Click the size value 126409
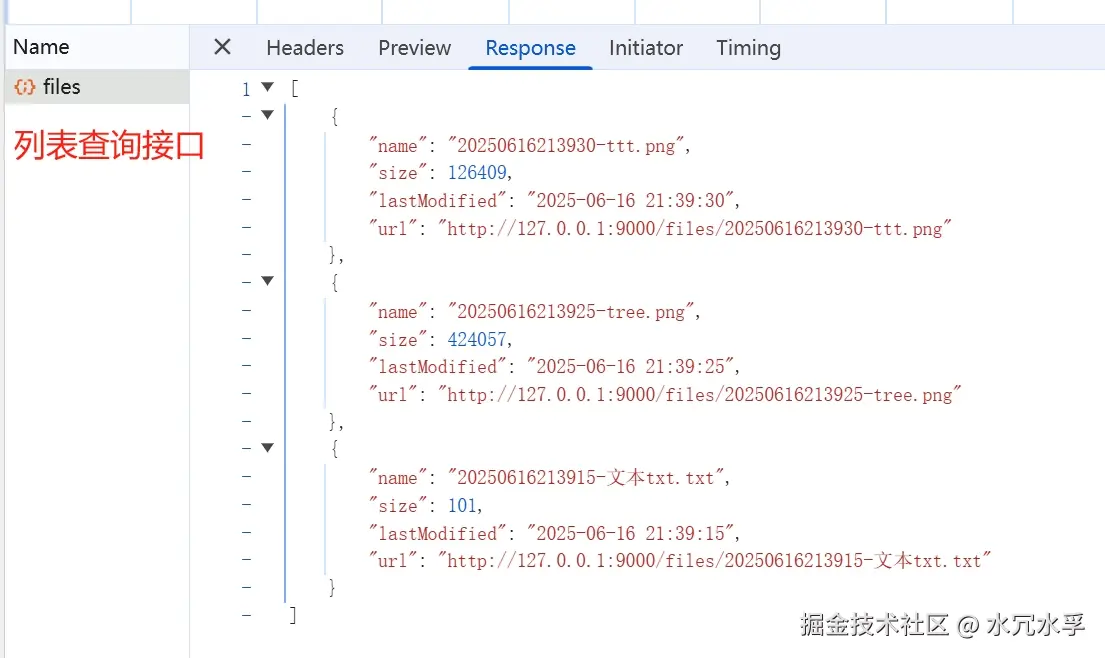This screenshot has height=658, width=1105. pos(477,173)
